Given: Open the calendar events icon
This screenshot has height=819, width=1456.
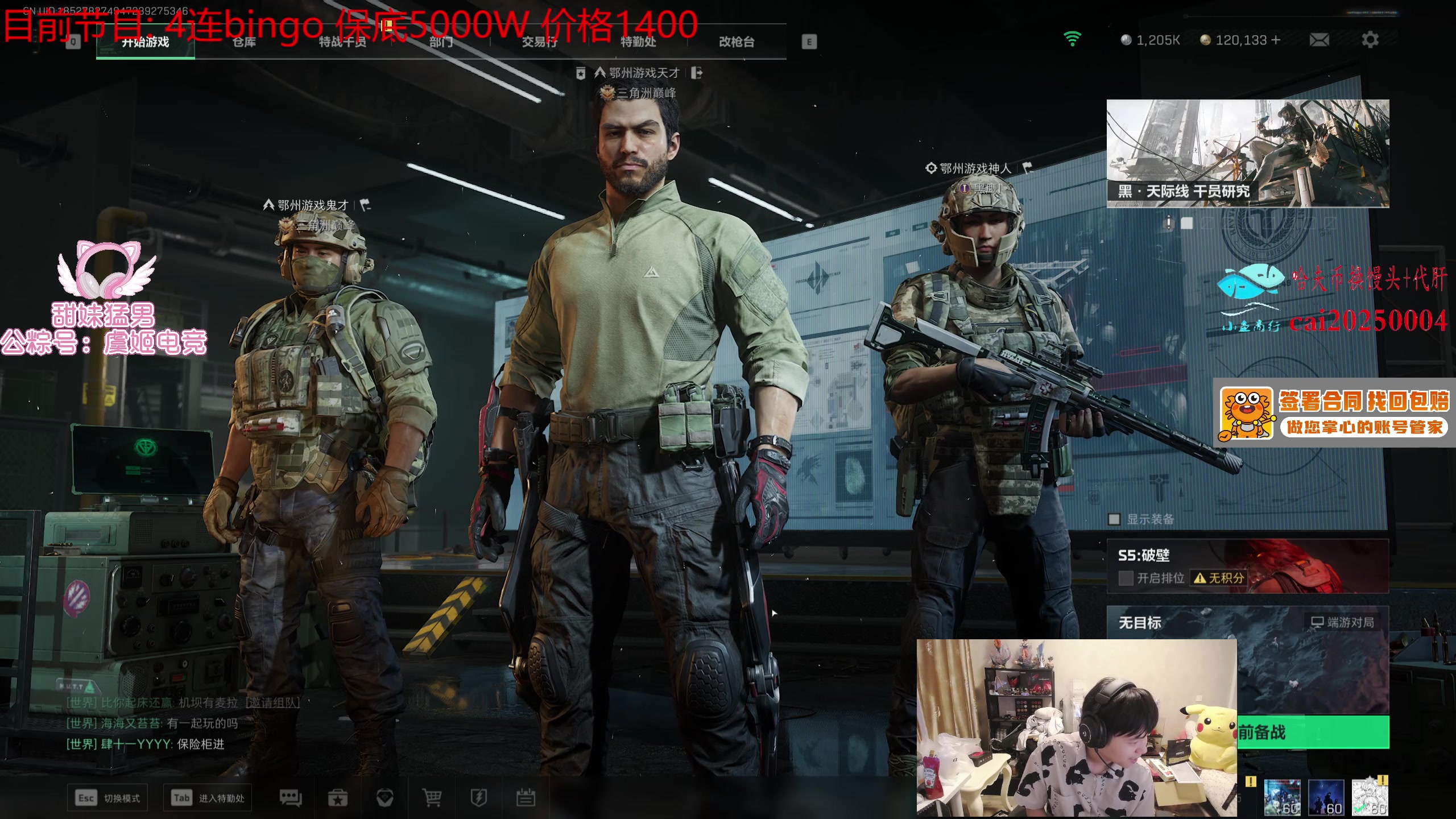Looking at the screenshot, I should click(526, 798).
